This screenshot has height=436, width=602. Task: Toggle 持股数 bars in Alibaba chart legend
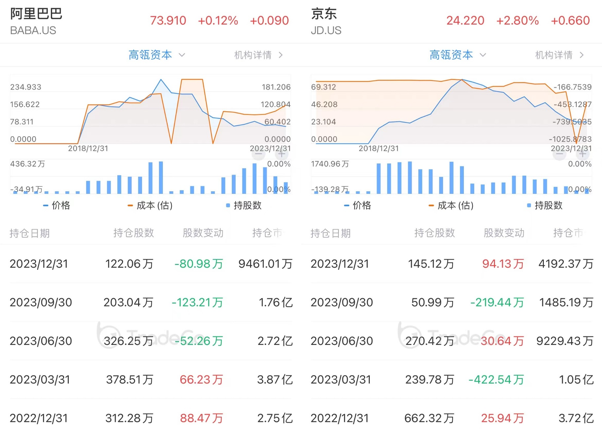pyautogui.click(x=243, y=205)
